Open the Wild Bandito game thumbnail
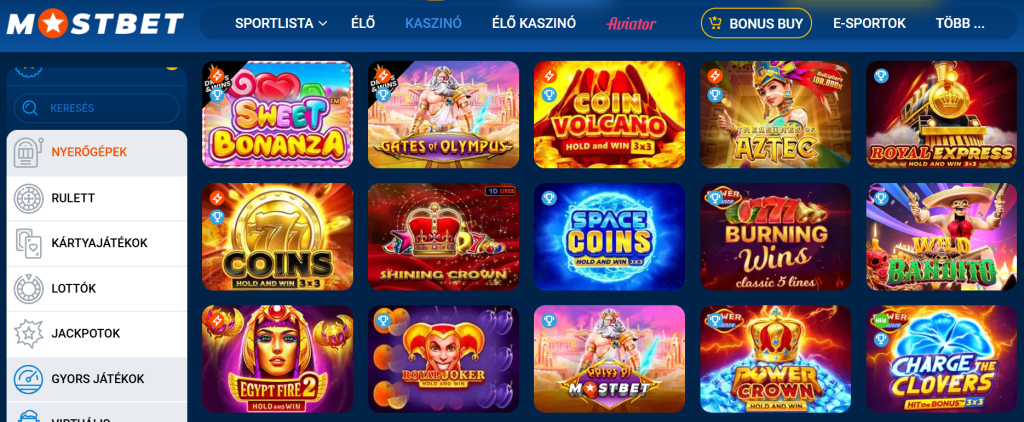Viewport: 1024px width, 422px height. [x=942, y=236]
